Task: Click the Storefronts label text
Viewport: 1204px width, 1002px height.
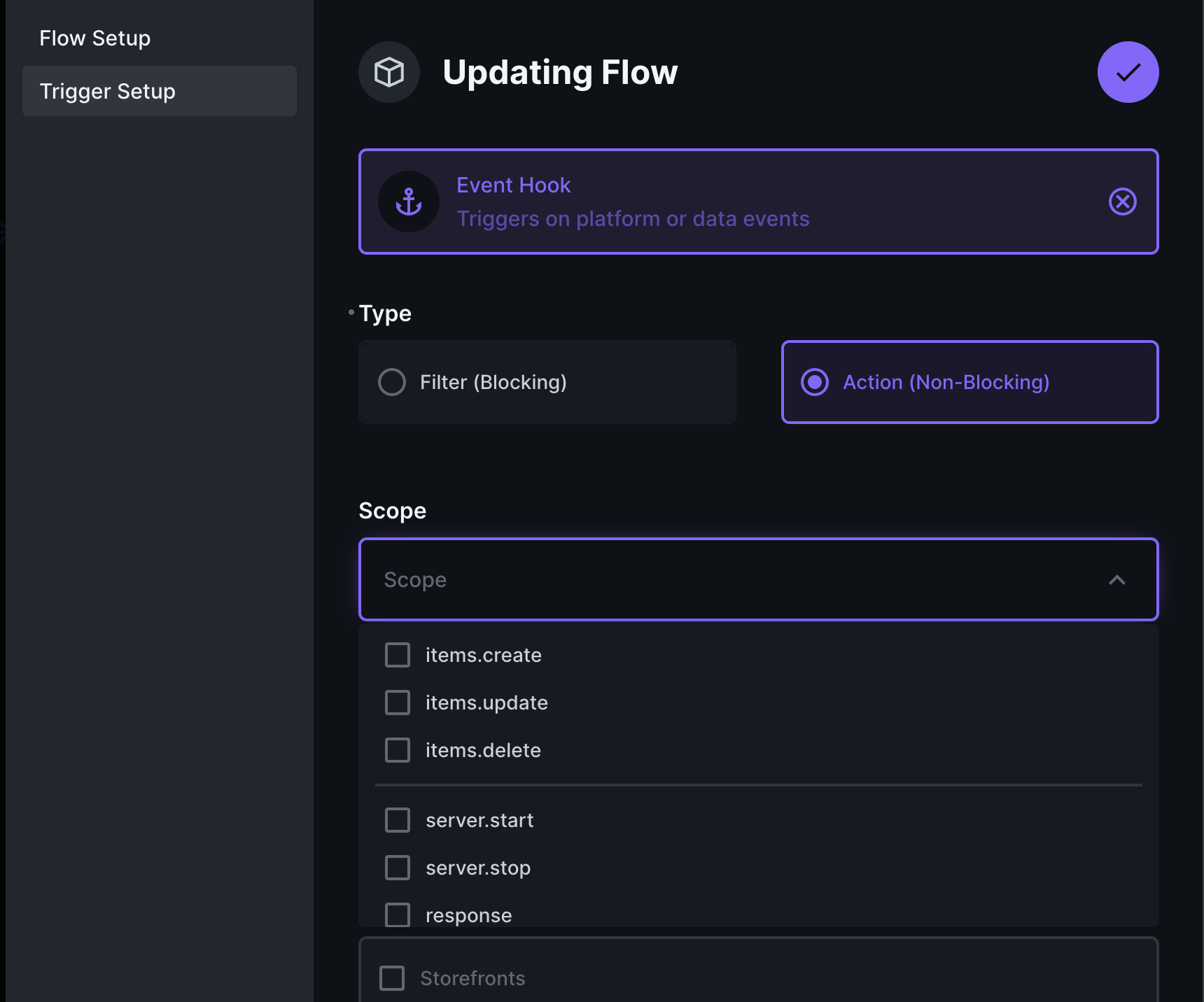Action: [x=472, y=978]
